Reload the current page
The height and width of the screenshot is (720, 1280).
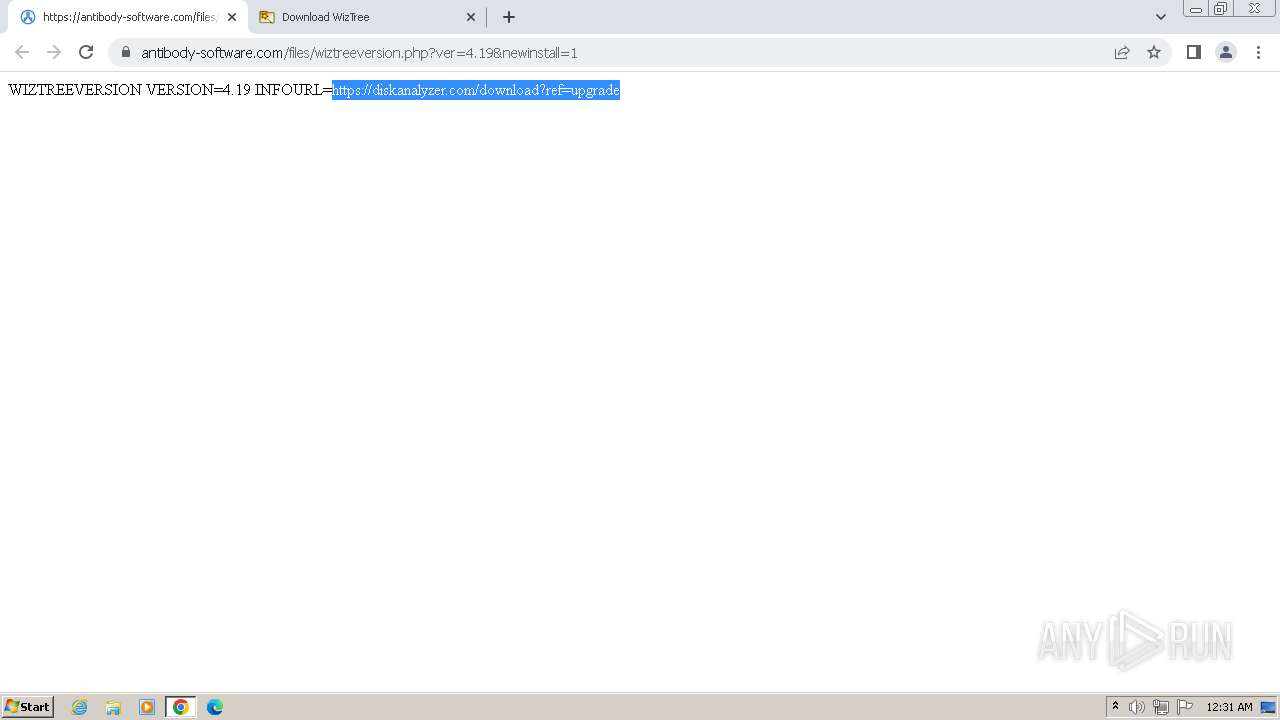coord(86,52)
